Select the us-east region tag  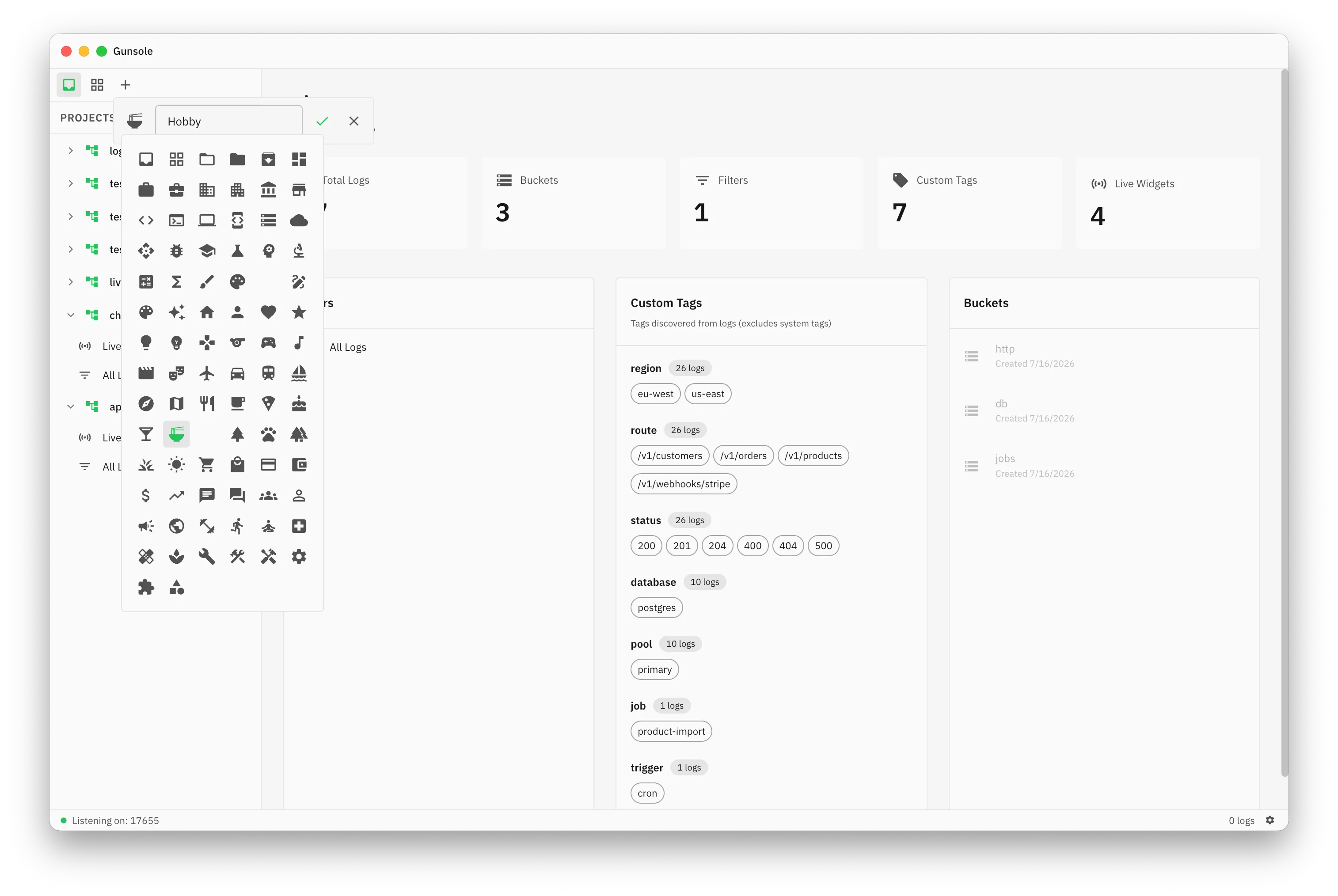pyautogui.click(x=707, y=394)
